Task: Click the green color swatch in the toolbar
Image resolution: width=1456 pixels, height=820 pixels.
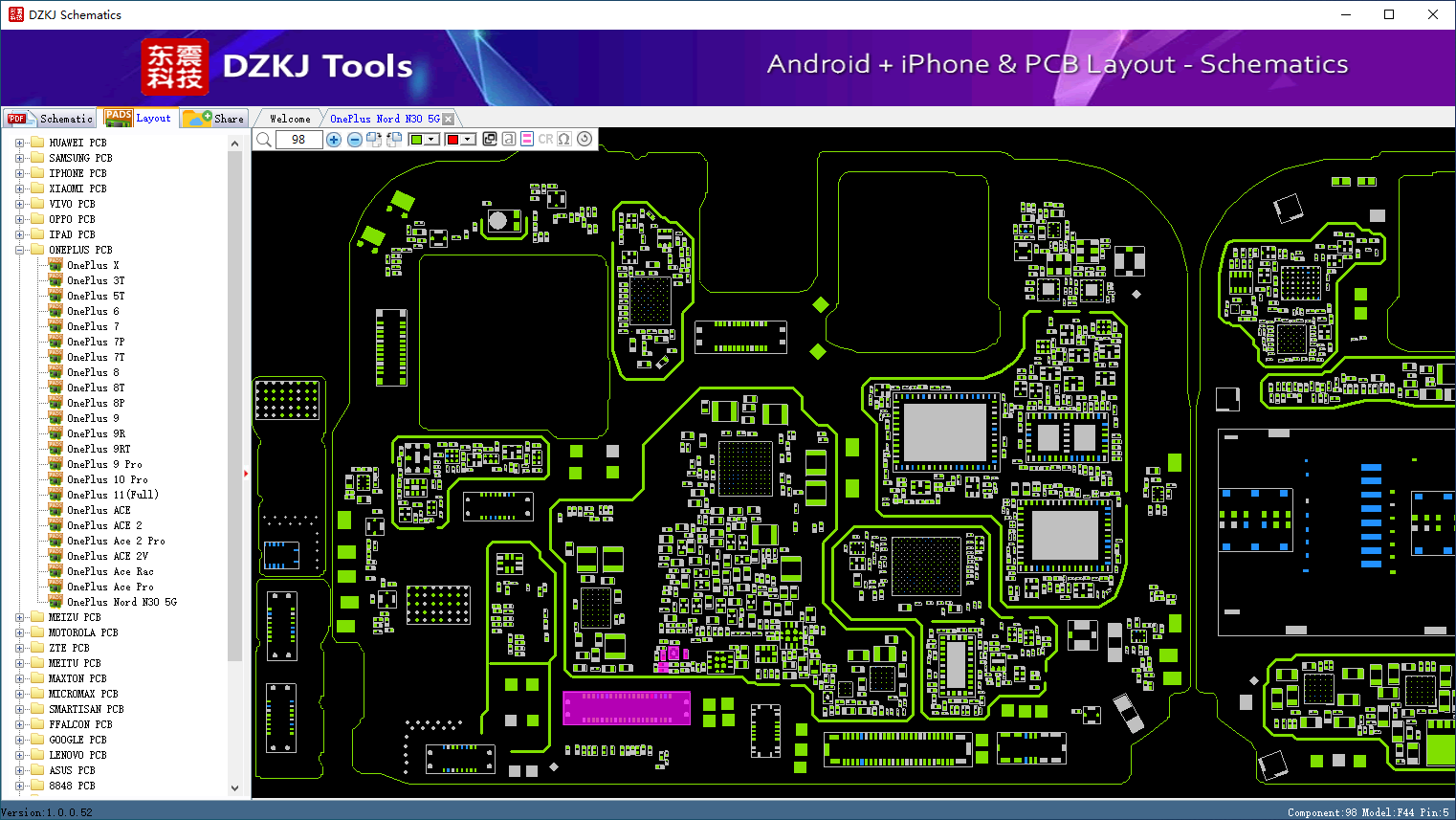Action: click(x=416, y=140)
